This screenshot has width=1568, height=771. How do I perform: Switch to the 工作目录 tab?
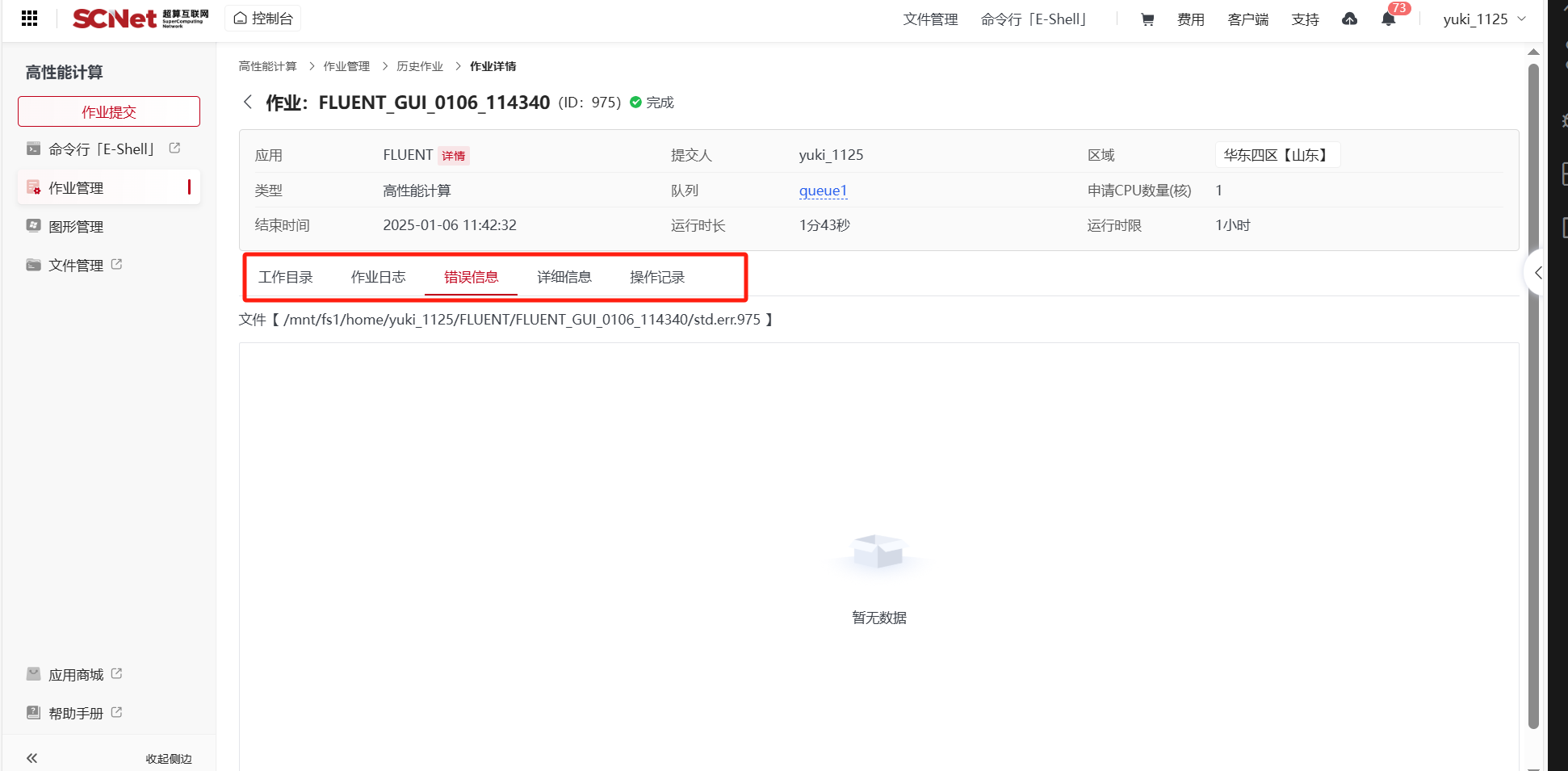(285, 277)
